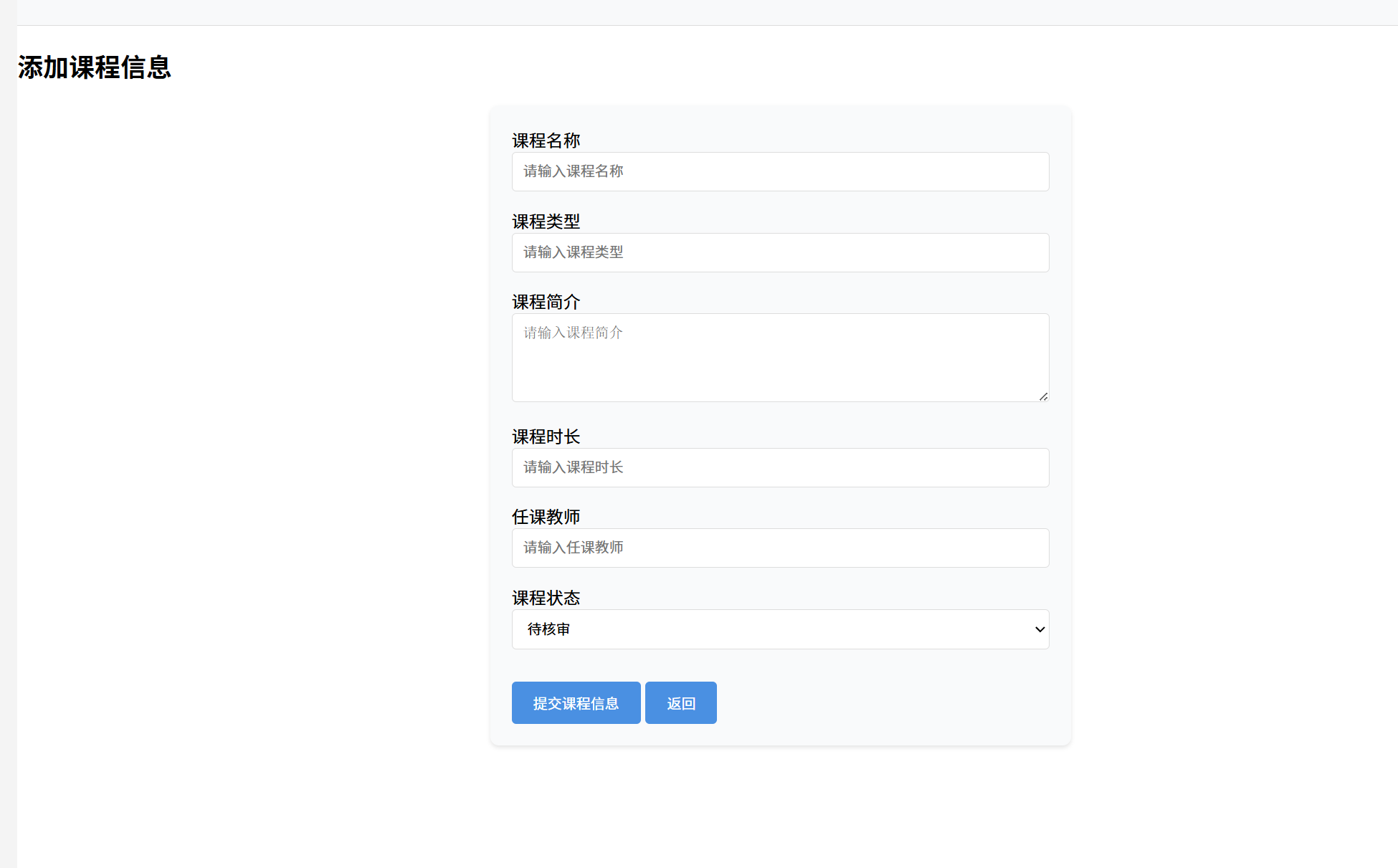The width and height of the screenshot is (1398, 868).
Task: Click the 课程状态 label text
Action: (546, 598)
